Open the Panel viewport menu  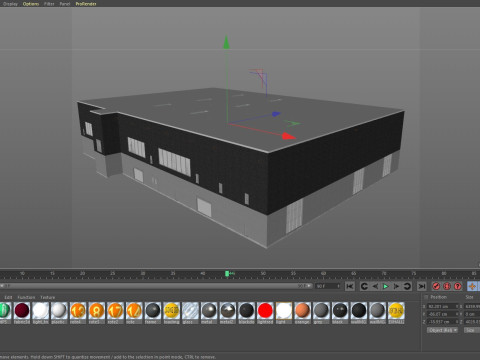coord(65,4)
